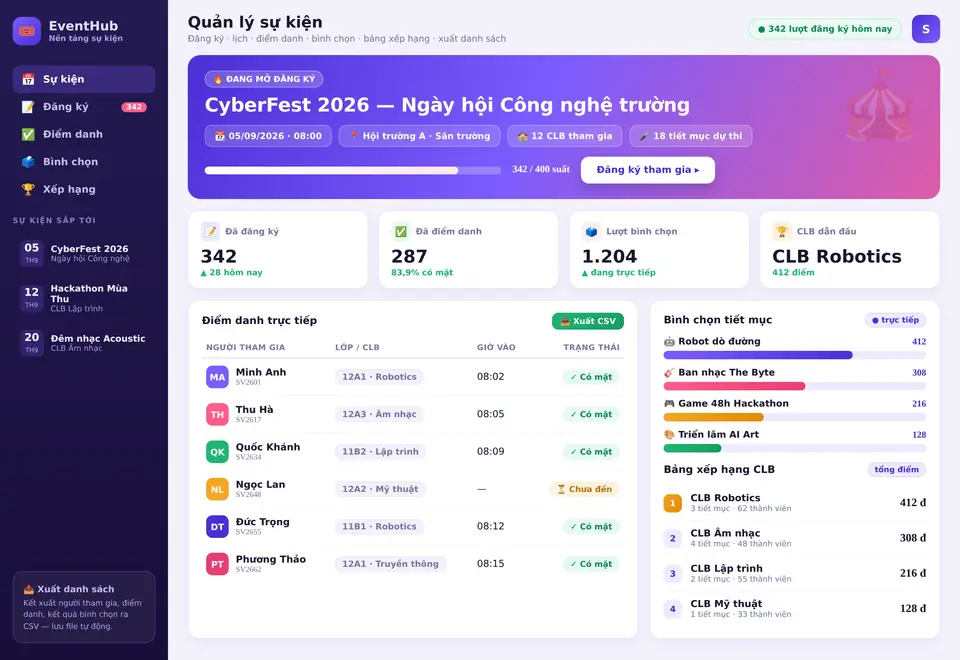Click the NGƯỜI THAM GIA column header
The height and width of the screenshot is (660, 960).
246,347
